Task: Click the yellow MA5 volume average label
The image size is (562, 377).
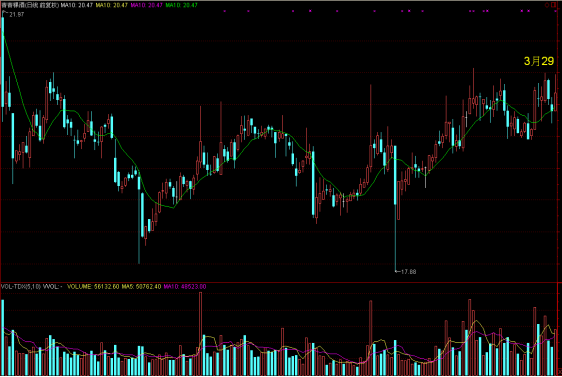Action: tap(141, 287)
